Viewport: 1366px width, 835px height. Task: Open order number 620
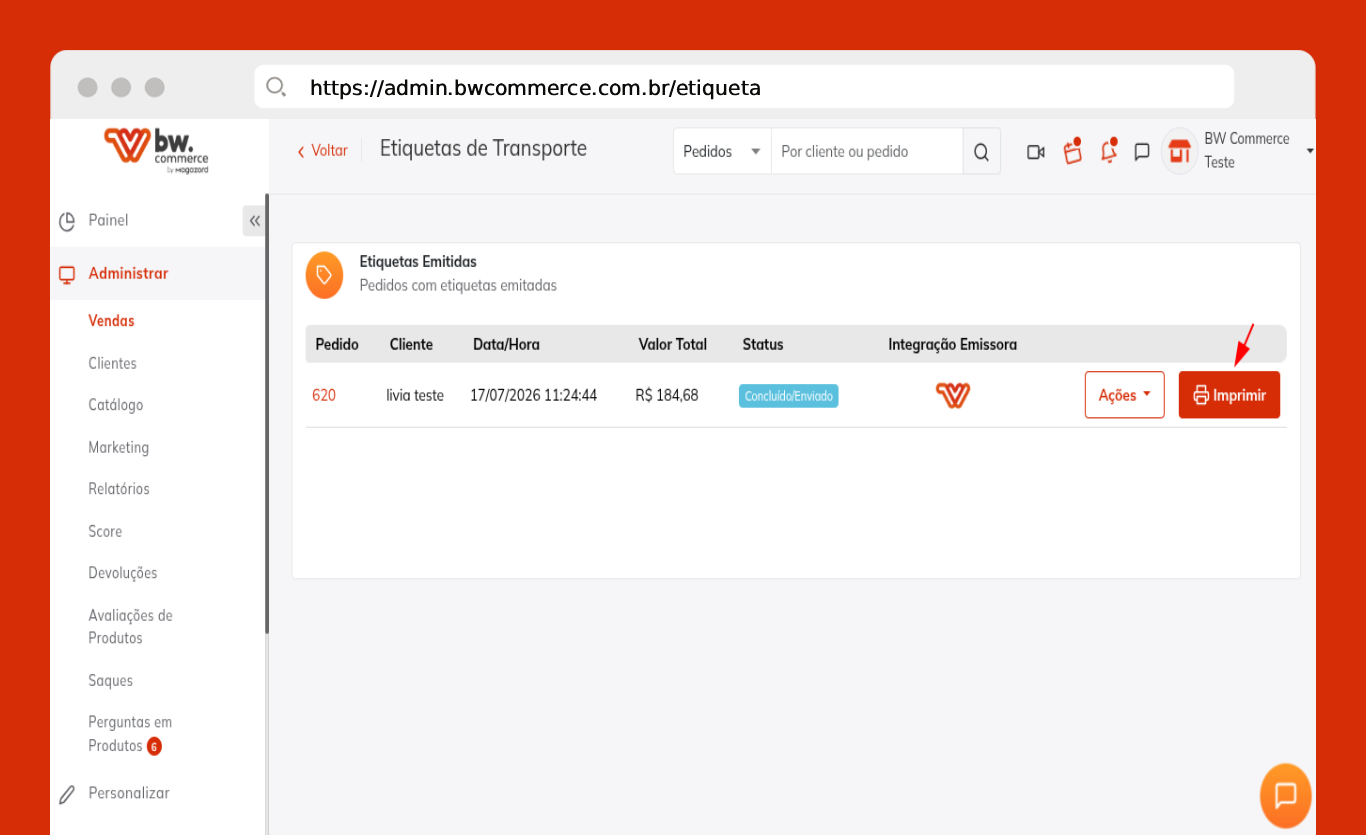324,395
